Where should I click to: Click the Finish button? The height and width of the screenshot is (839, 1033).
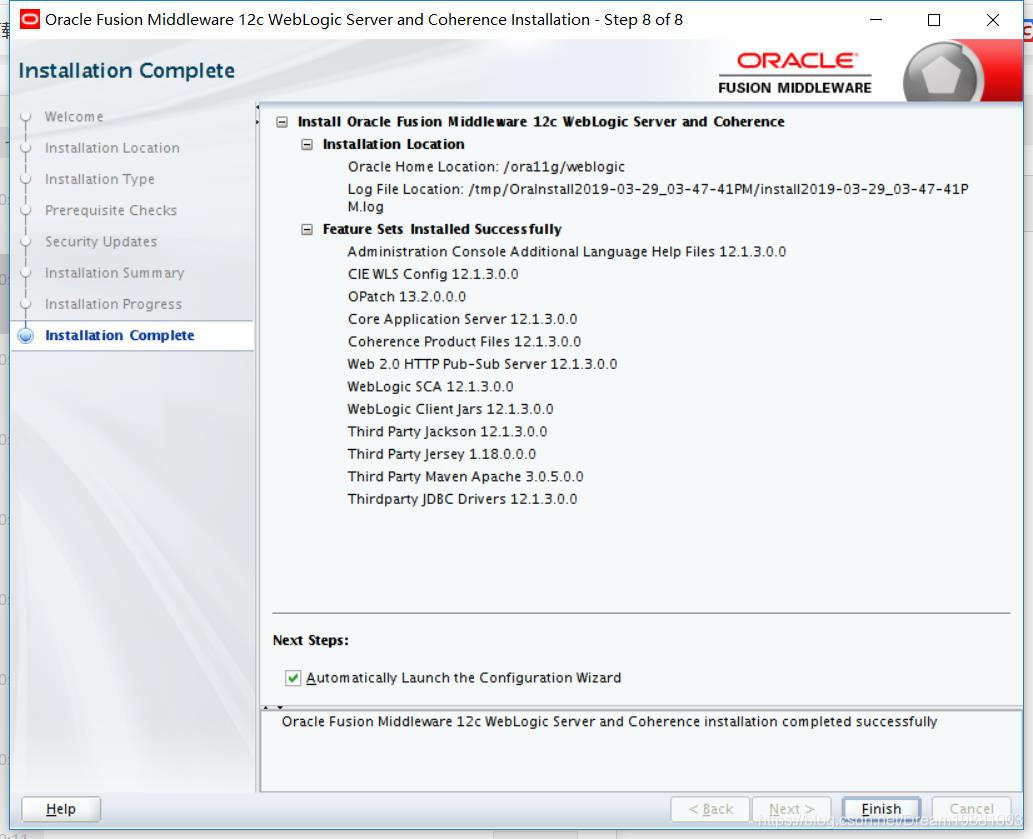coord(881,809)
